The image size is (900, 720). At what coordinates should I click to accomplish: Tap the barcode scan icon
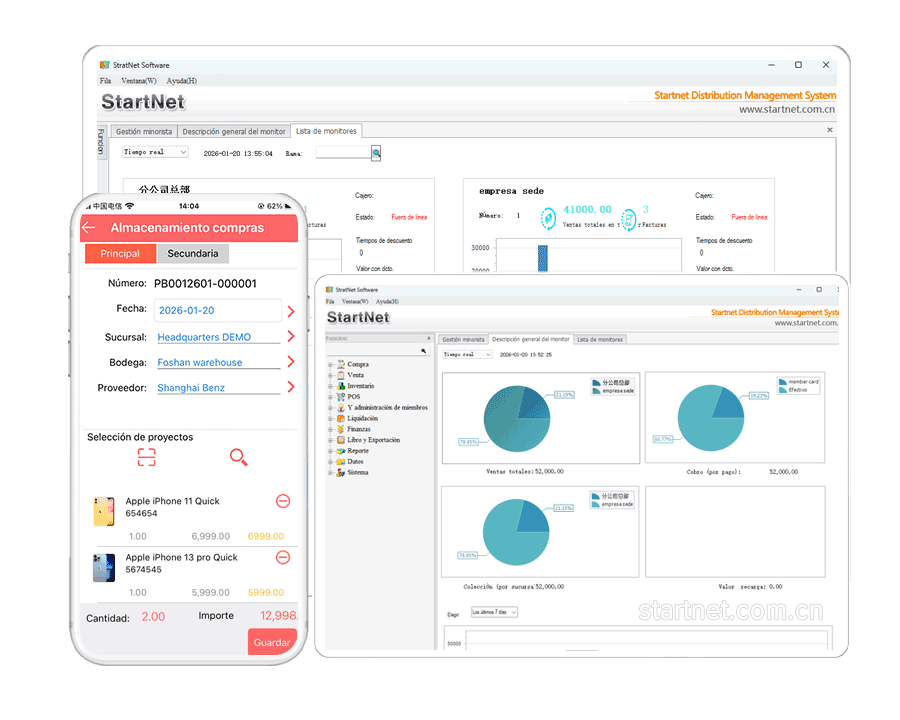tap(147, 457)
